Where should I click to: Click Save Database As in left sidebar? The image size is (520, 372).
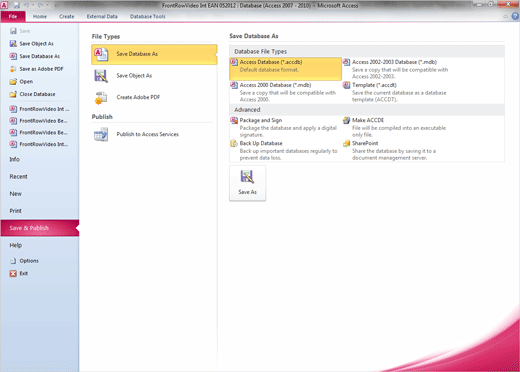40,56
